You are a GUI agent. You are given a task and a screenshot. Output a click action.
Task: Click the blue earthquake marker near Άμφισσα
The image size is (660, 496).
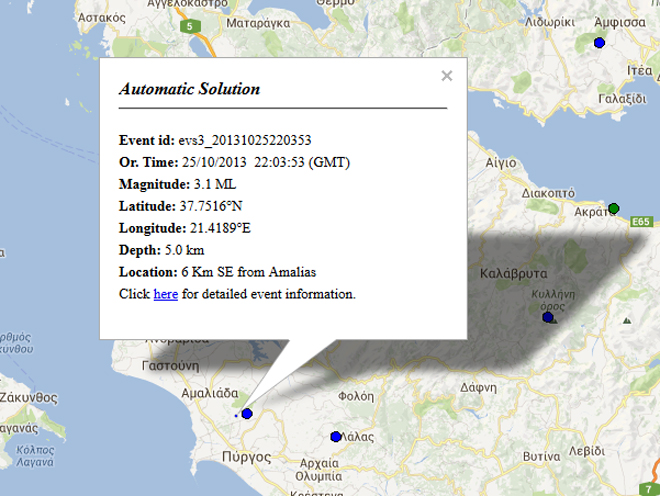tap(599, 42)
